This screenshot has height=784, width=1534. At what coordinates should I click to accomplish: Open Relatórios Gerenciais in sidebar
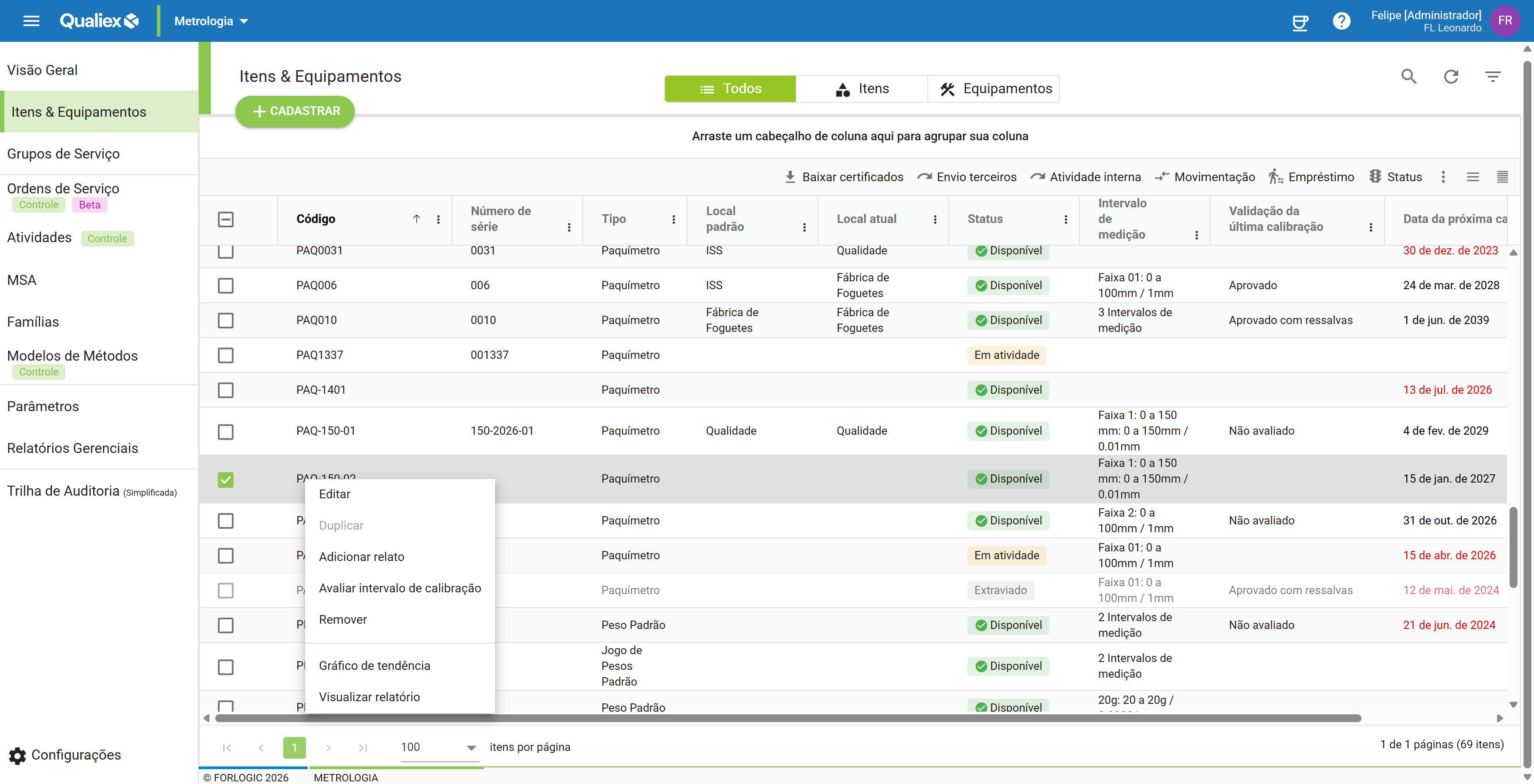pos(99,448)
